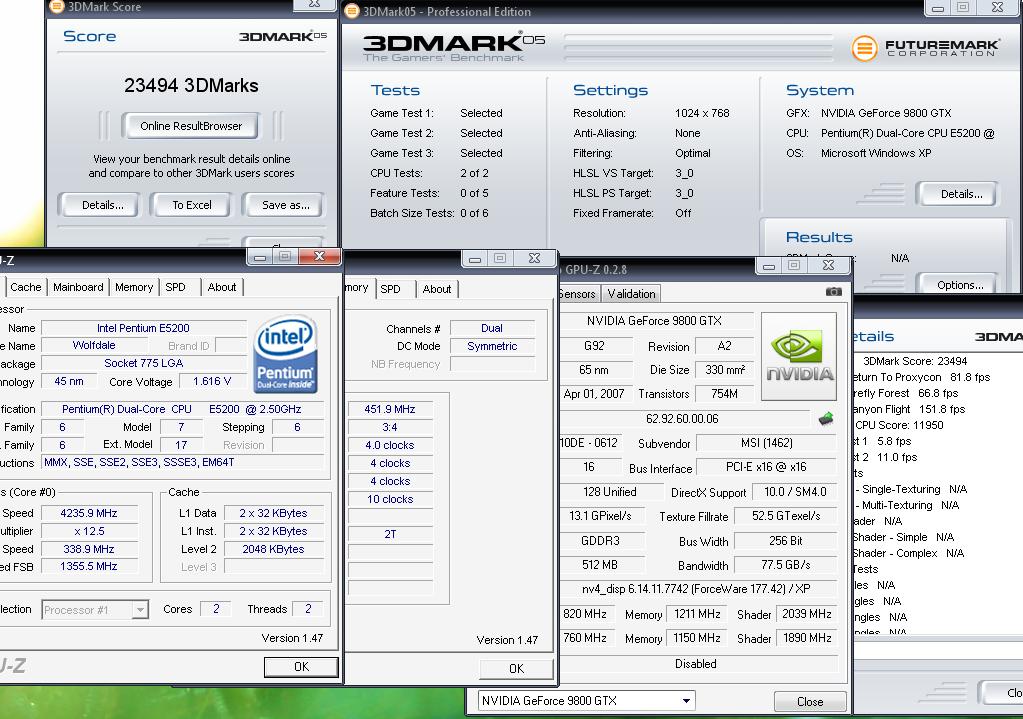Viewport: 1023px width, 719px height.
Task: Click the Resolution 1024 x 768 setting
Action: 702,113
